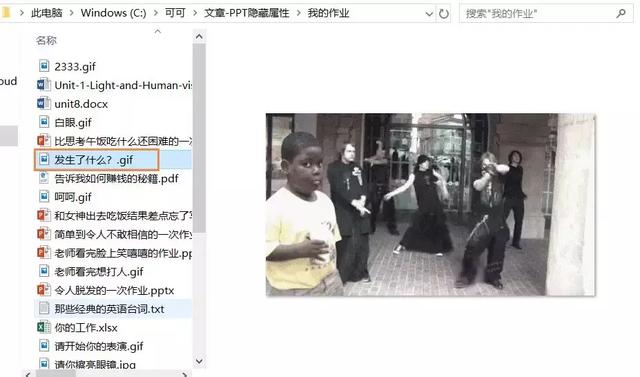Expand the address bar history dropdown
The height and width of the screenshot is (377, 640).
coord(429,14)
